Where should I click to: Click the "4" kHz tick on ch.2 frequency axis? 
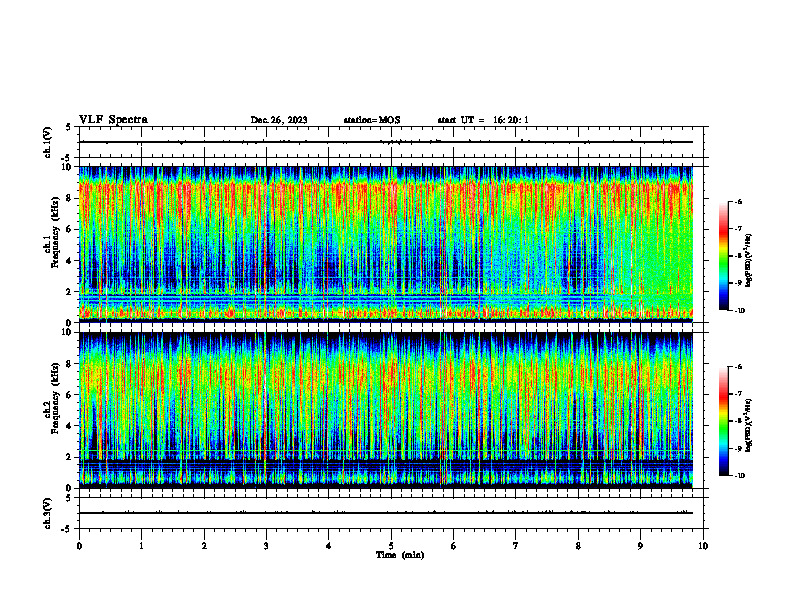pyautogui.click(x=70, y=426)
